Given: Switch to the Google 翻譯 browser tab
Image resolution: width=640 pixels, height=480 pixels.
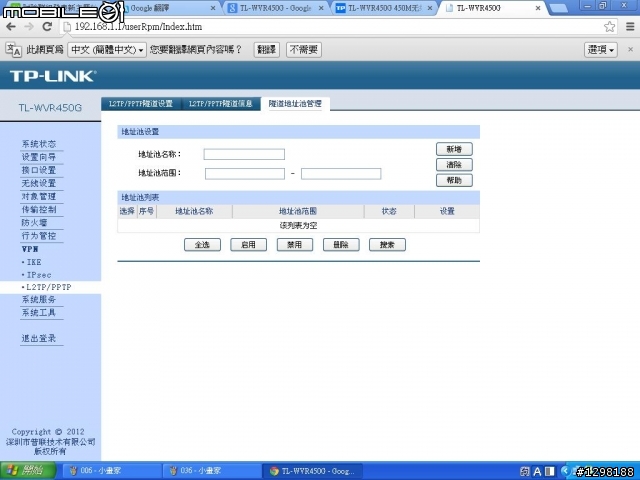Looking at the screenshot, I should 169,8.
